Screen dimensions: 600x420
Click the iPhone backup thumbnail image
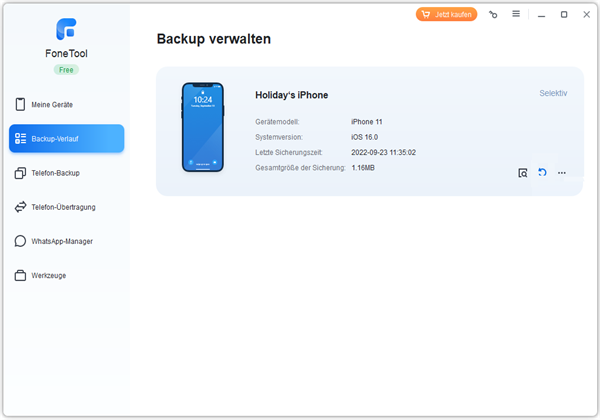pos(202,127)
